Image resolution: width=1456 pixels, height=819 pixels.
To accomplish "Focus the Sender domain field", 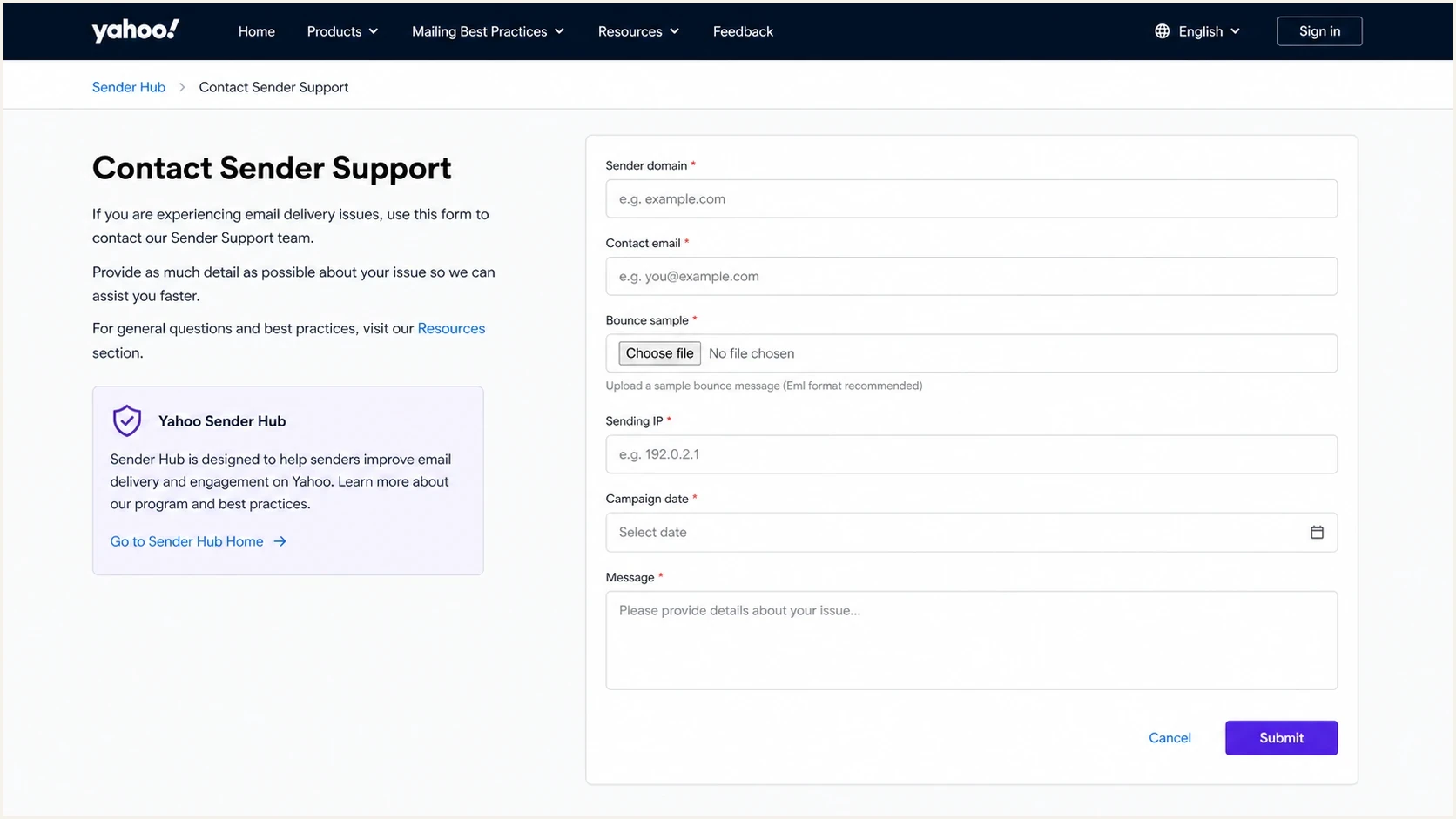I will (x=971, y=198).
